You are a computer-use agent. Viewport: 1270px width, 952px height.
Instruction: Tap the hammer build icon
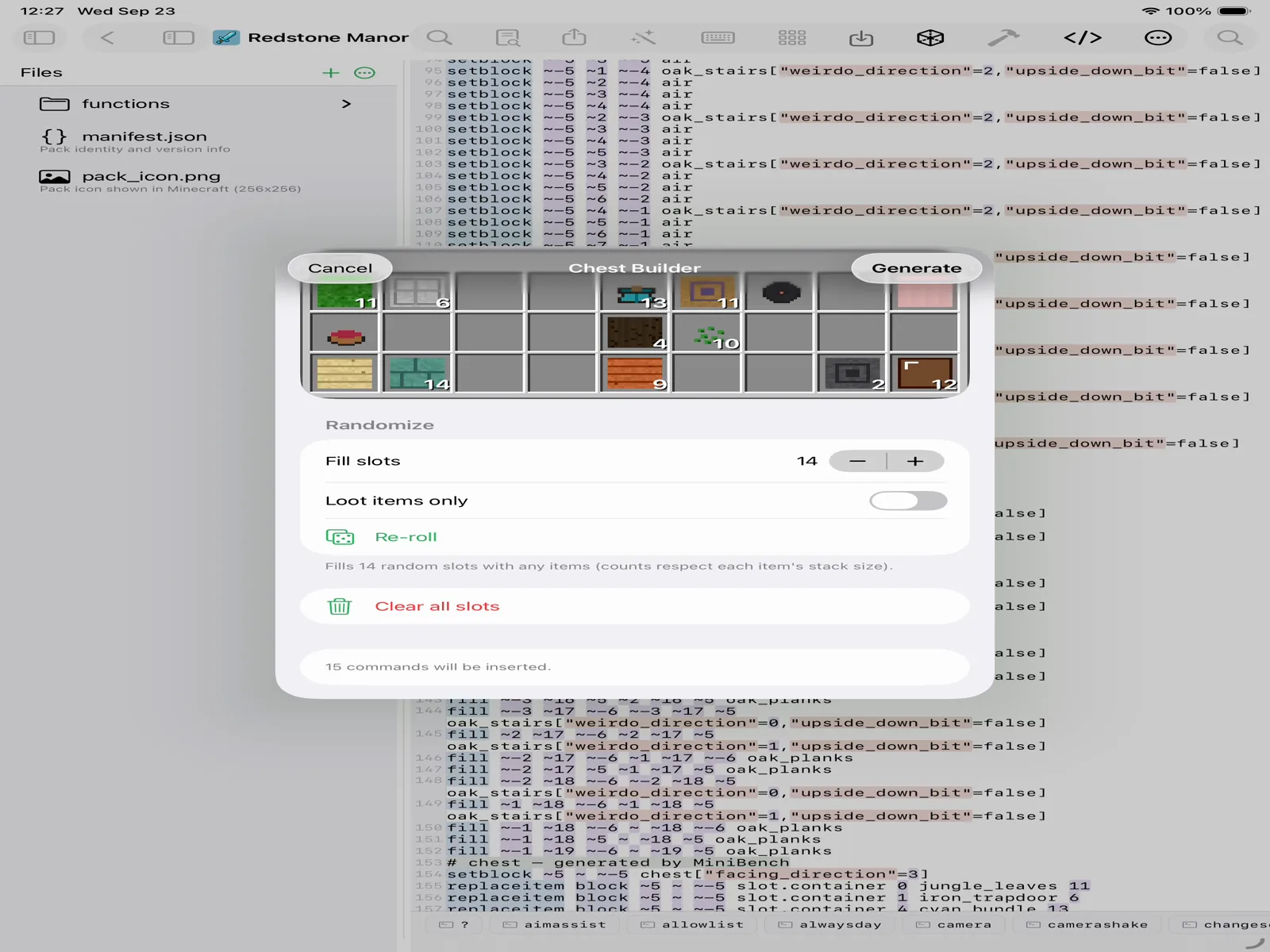[x=1003, y=37]
